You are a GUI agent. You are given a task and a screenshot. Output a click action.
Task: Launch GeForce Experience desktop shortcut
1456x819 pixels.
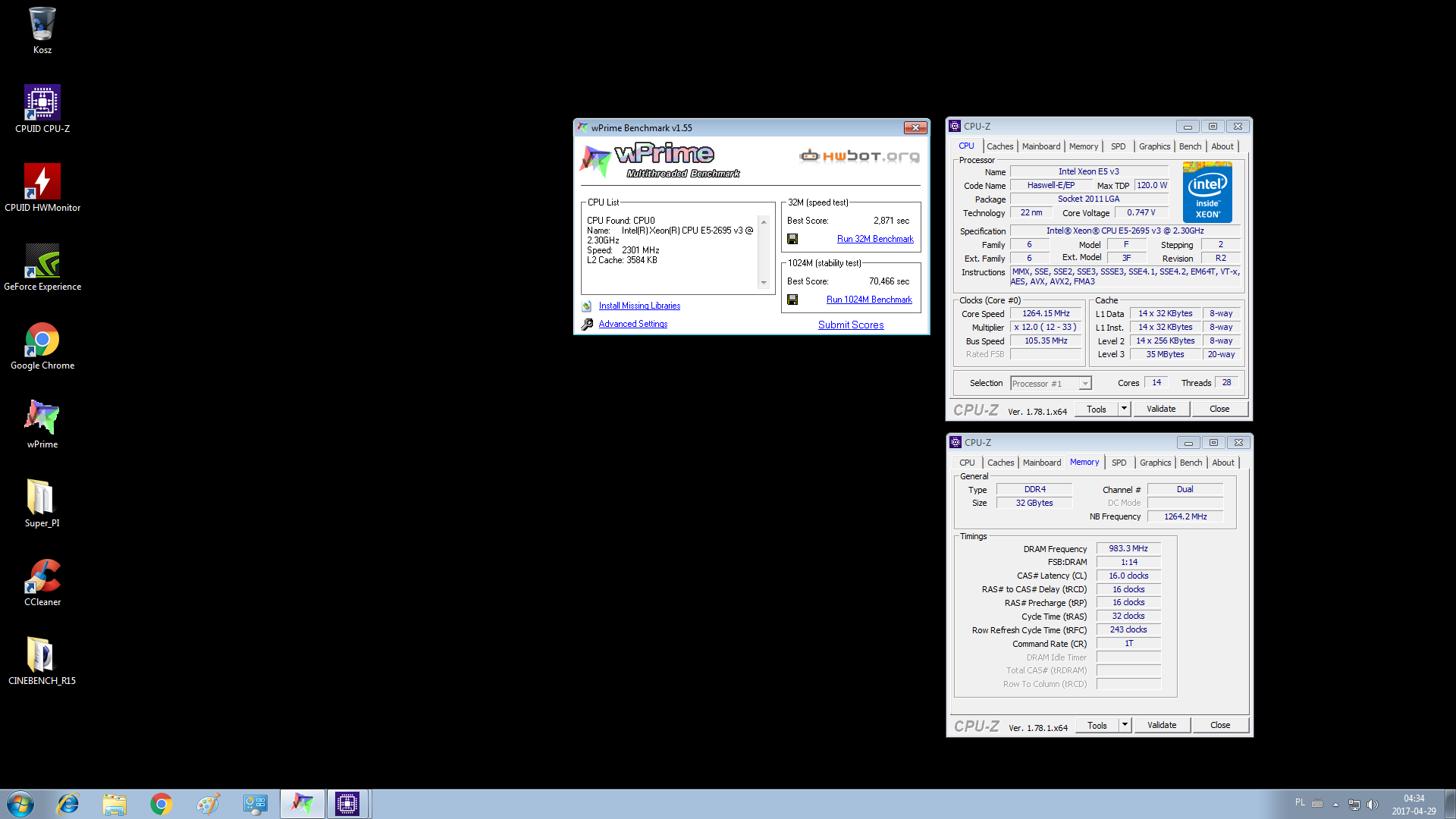click(x=42, y=267)
